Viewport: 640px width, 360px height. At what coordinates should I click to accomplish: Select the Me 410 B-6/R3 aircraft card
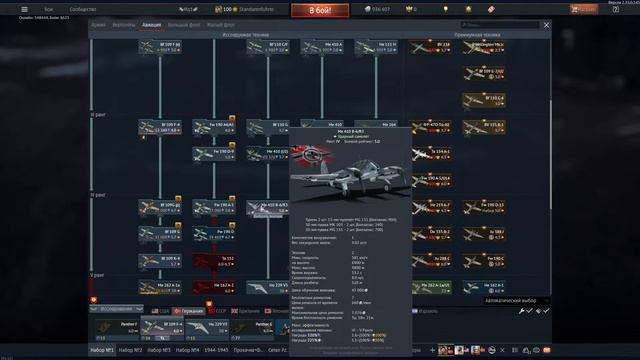tap(268, 207)
